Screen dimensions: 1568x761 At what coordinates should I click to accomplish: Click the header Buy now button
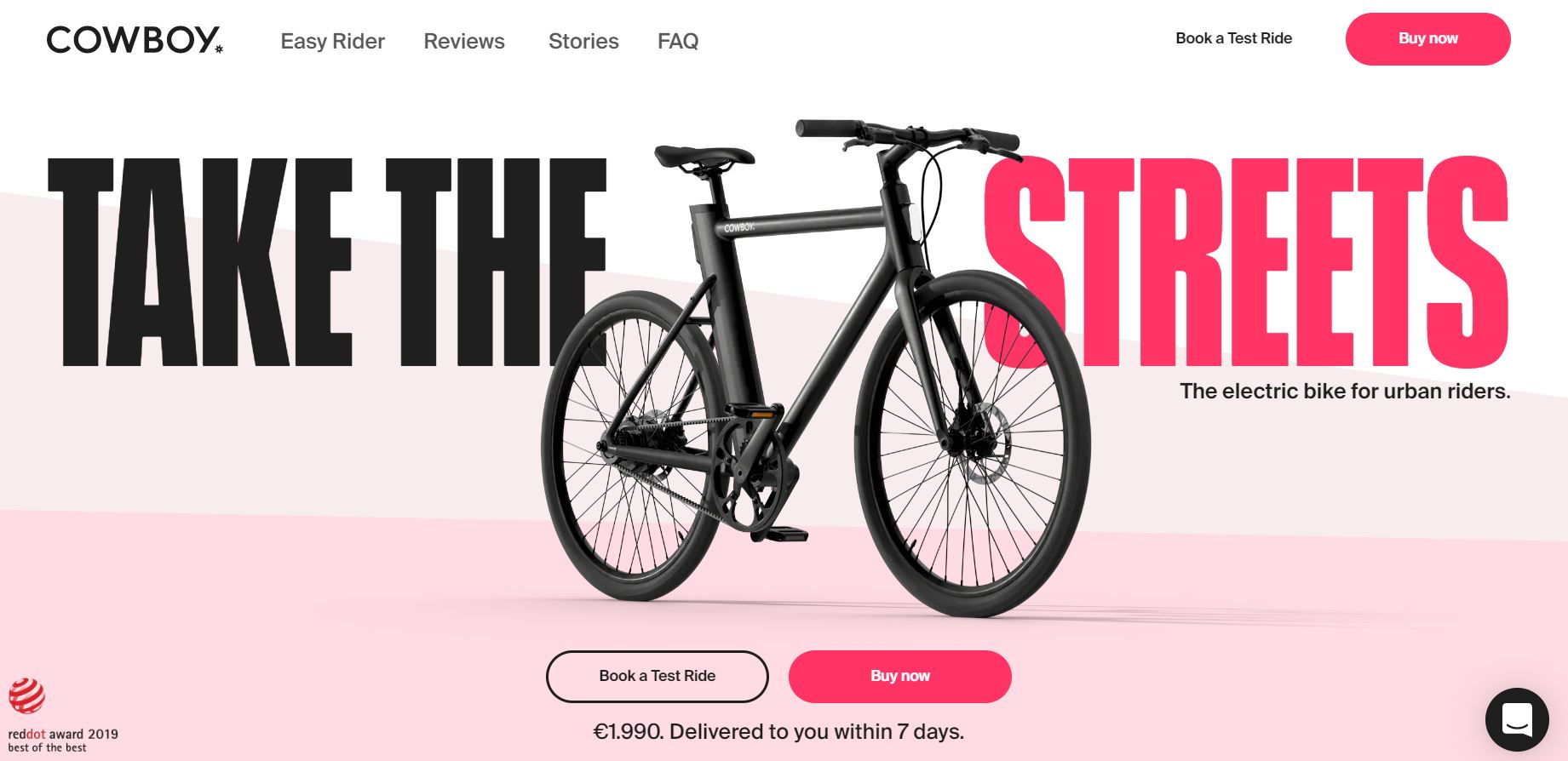click(x=1427, y=38)
